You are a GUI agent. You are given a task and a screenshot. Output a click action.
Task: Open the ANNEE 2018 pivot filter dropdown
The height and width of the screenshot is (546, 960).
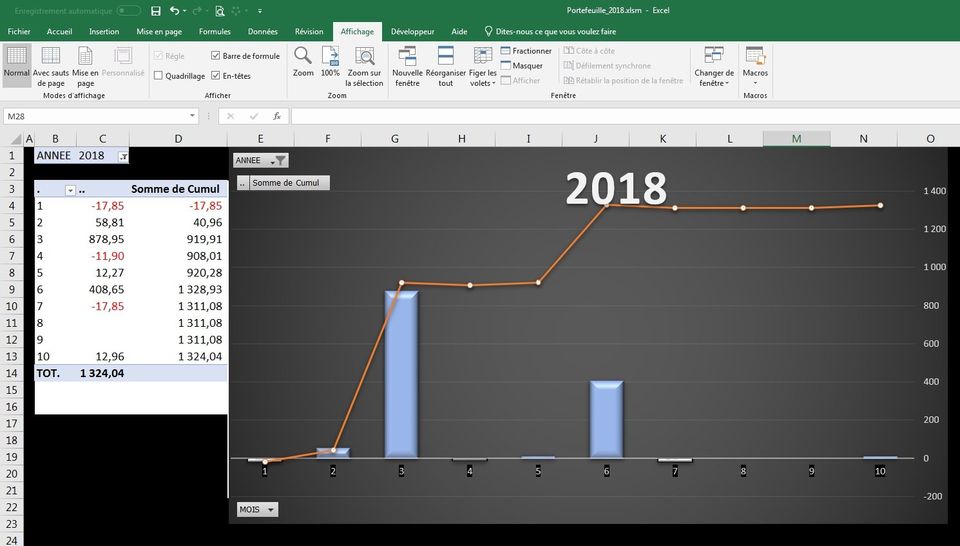click(123, 157)
